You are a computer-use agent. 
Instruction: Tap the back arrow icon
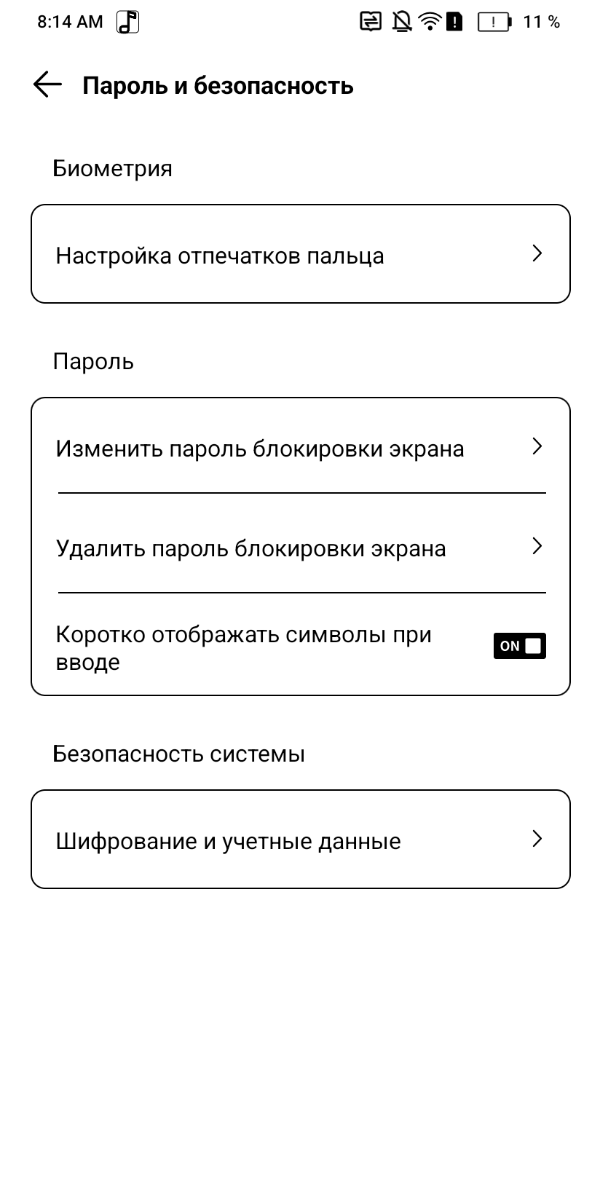47,86
